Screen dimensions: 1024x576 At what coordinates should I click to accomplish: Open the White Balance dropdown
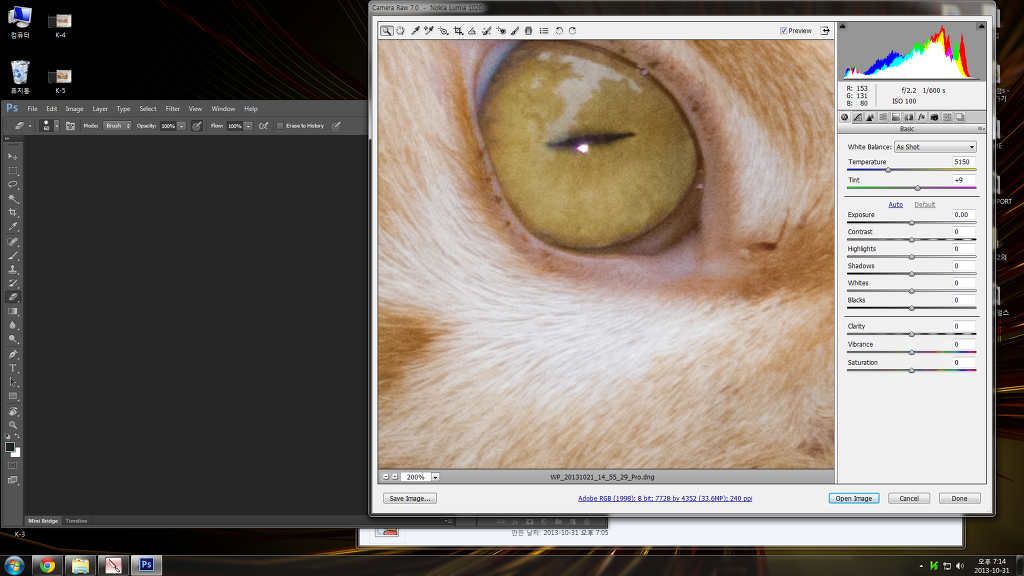pos(935,147)
